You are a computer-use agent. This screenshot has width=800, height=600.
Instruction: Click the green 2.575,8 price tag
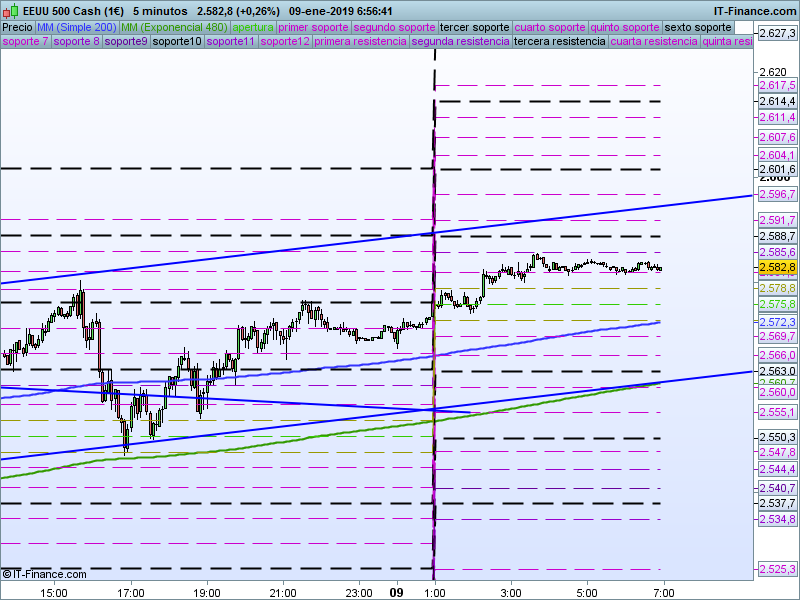pos(778,305)
